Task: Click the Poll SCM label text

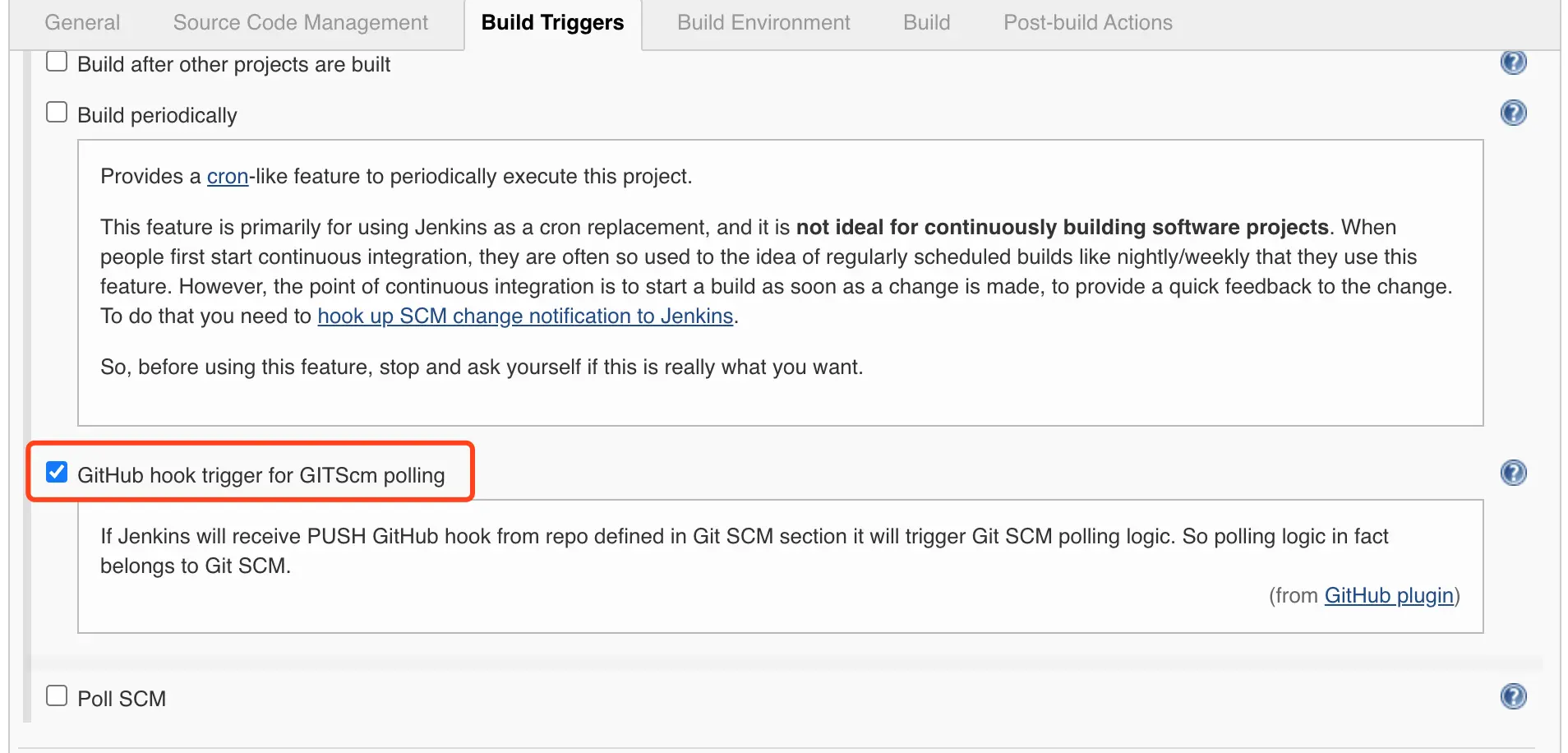Action: [x=122, y=700]
